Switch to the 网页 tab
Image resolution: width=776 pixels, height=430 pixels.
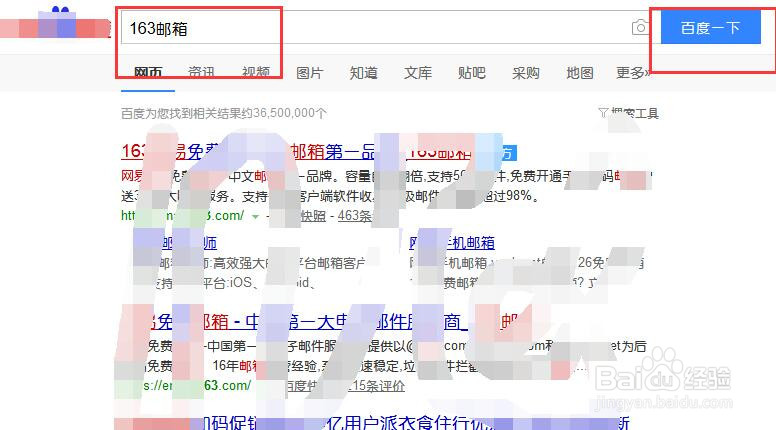point(148,73)
